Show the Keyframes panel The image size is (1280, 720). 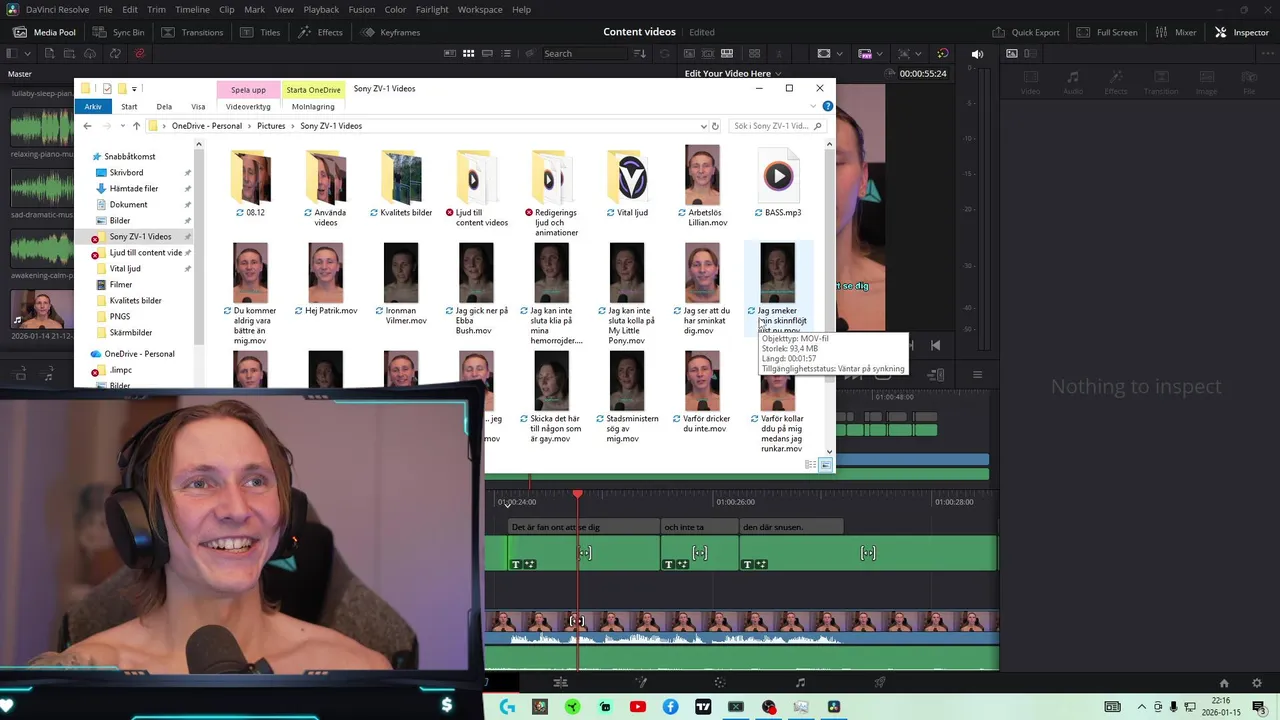coord(390,32)
